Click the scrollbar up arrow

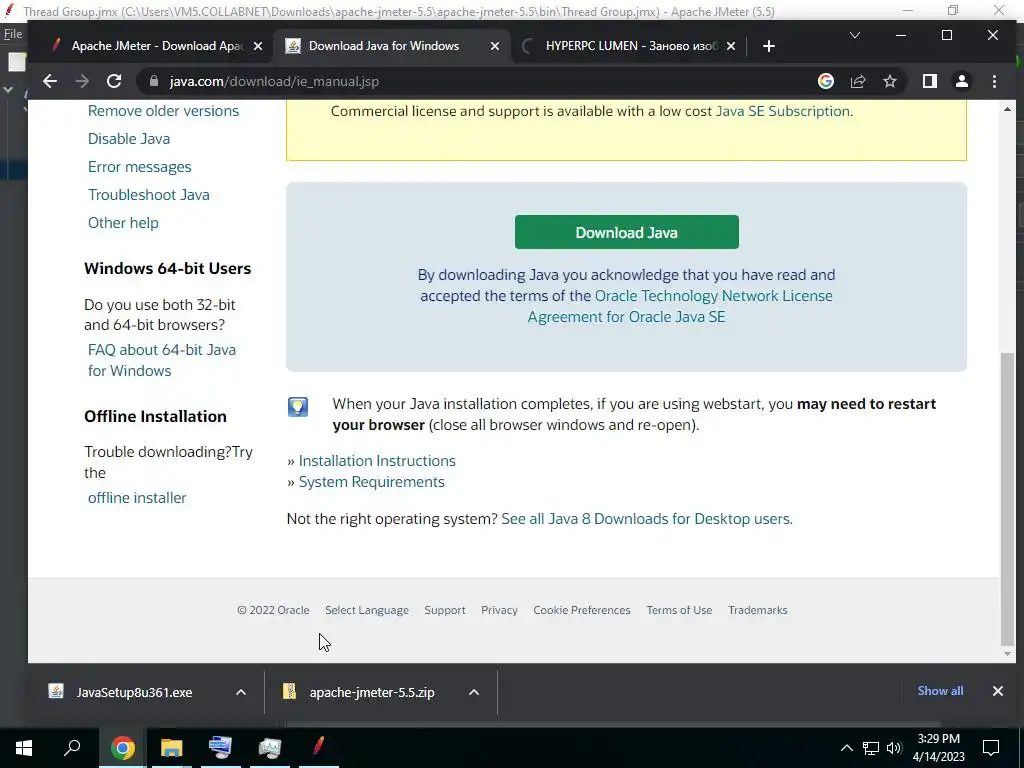click(1007, 109)
